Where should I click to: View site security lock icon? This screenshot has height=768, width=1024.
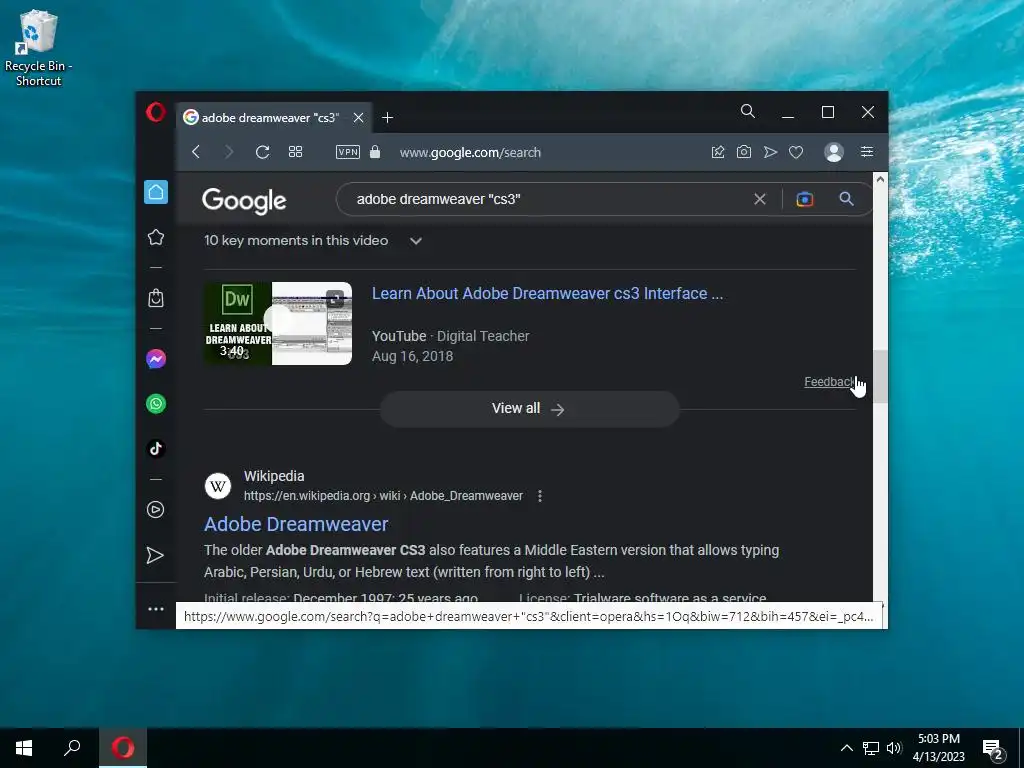[x=375, y=152]
